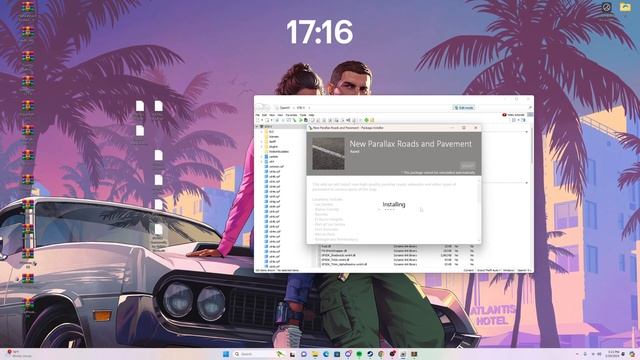Expand the update folder tree node

pos(262,156)
